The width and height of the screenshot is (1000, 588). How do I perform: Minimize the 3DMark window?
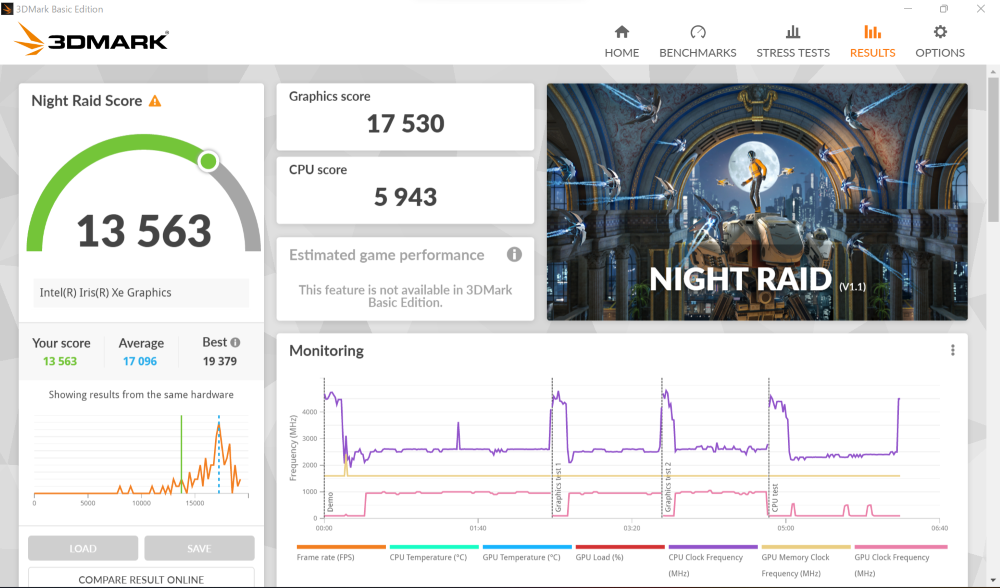click(908, 9)
